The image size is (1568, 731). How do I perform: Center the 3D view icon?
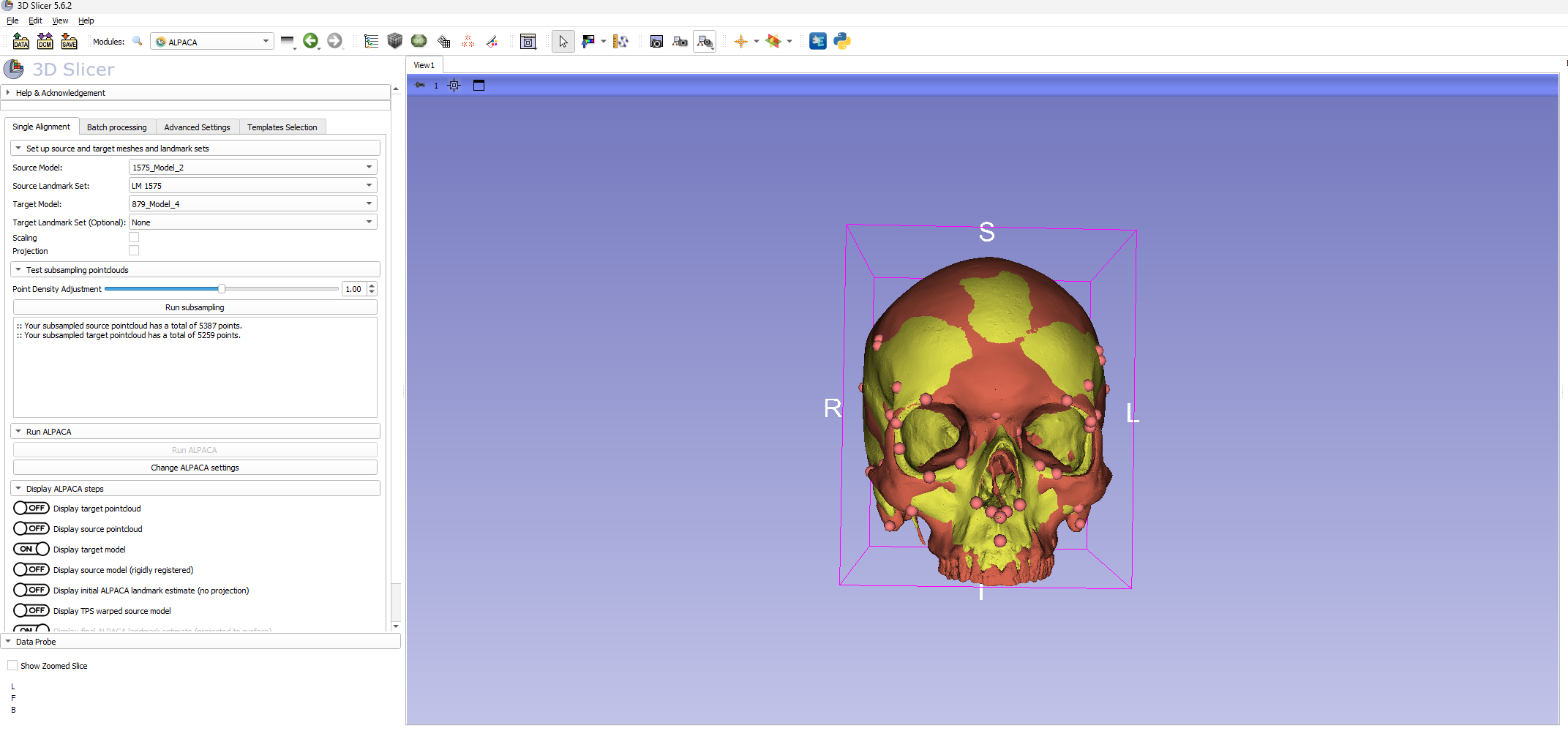pyautogui.click(x=454, y=86)
